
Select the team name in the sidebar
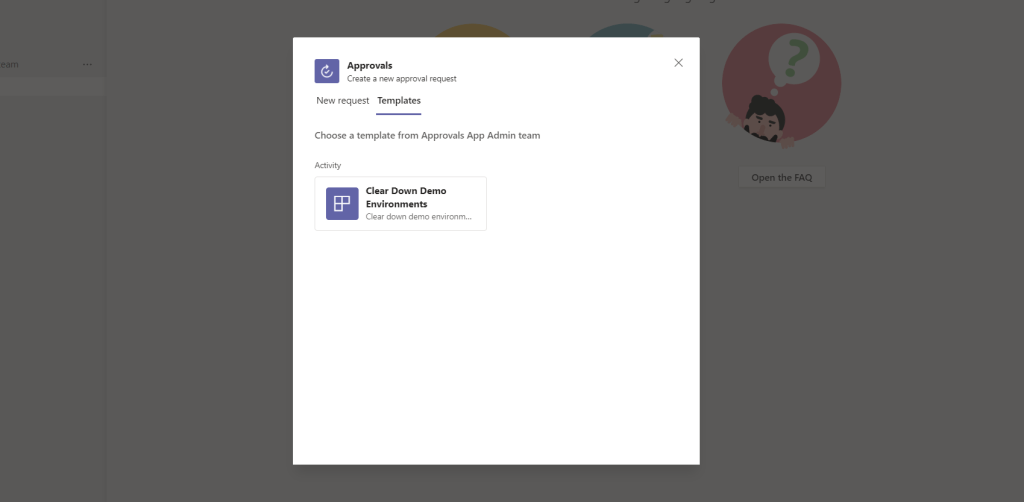pyautogui.click(x=10, y=65)
